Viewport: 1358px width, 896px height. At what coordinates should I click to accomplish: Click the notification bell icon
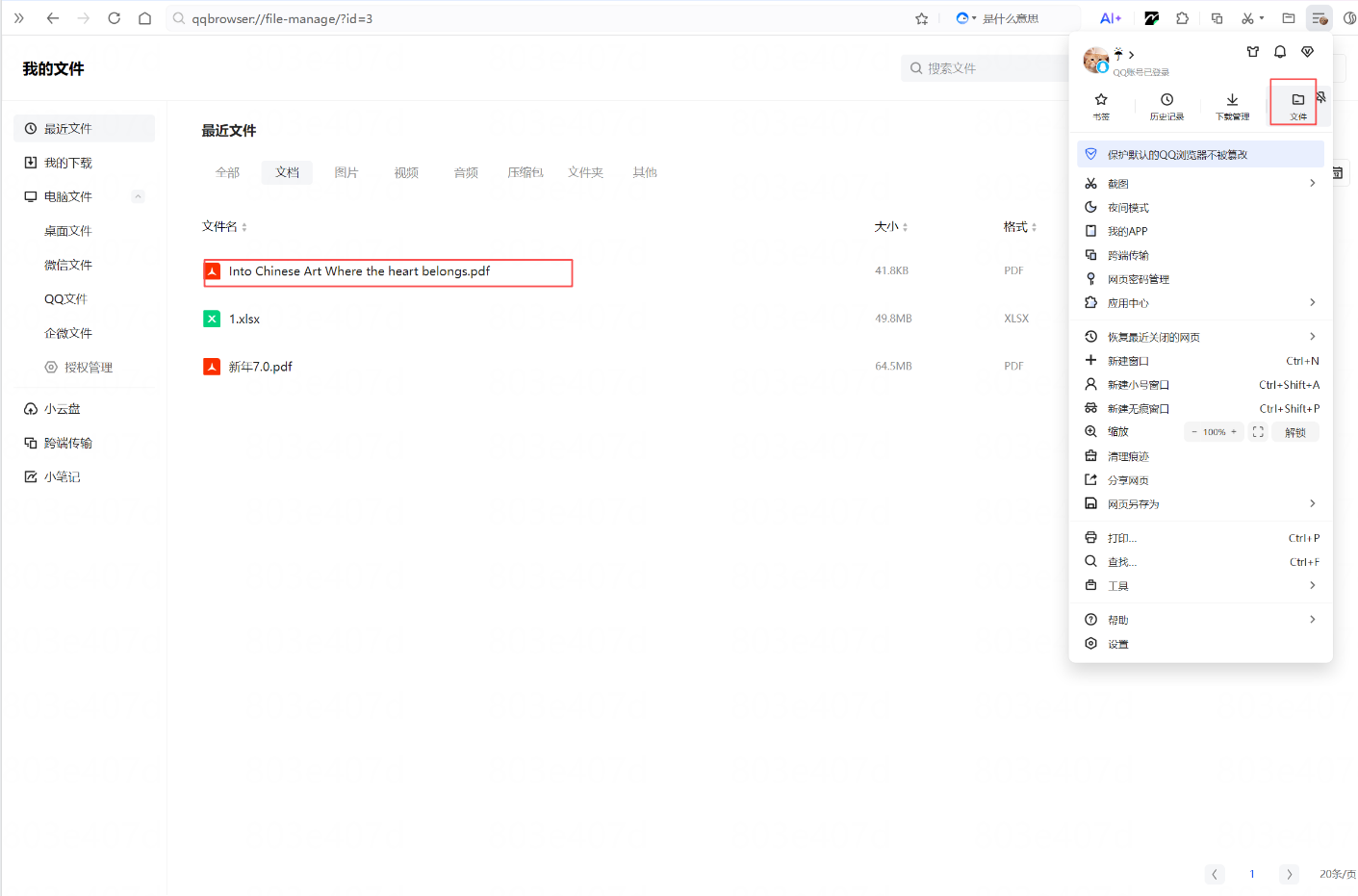point(1280,52)
